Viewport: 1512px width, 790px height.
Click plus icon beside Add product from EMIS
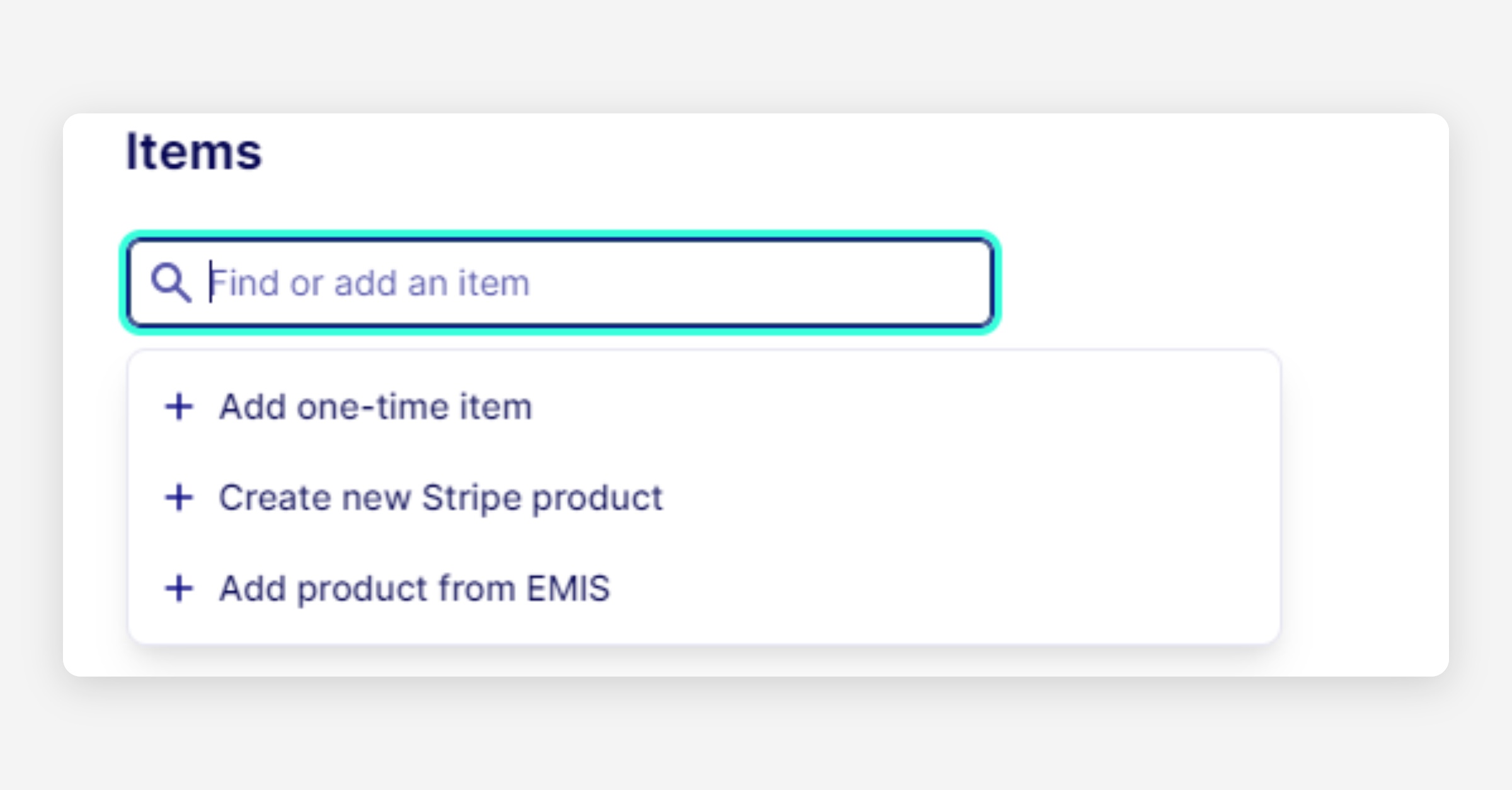point(179,588)
